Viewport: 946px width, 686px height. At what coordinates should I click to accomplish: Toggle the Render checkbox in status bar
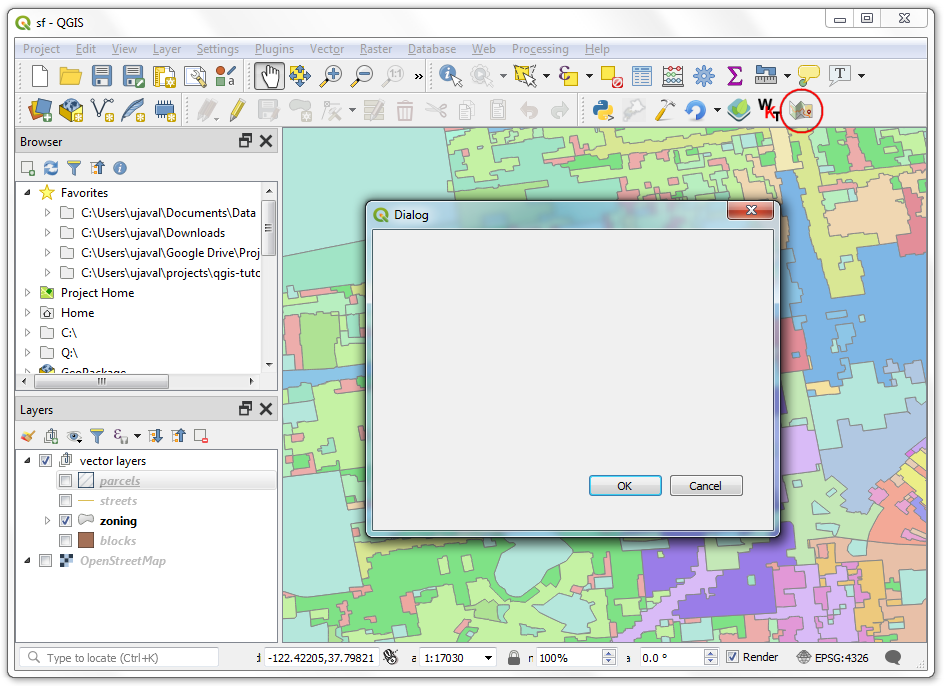tap(733, 657)
